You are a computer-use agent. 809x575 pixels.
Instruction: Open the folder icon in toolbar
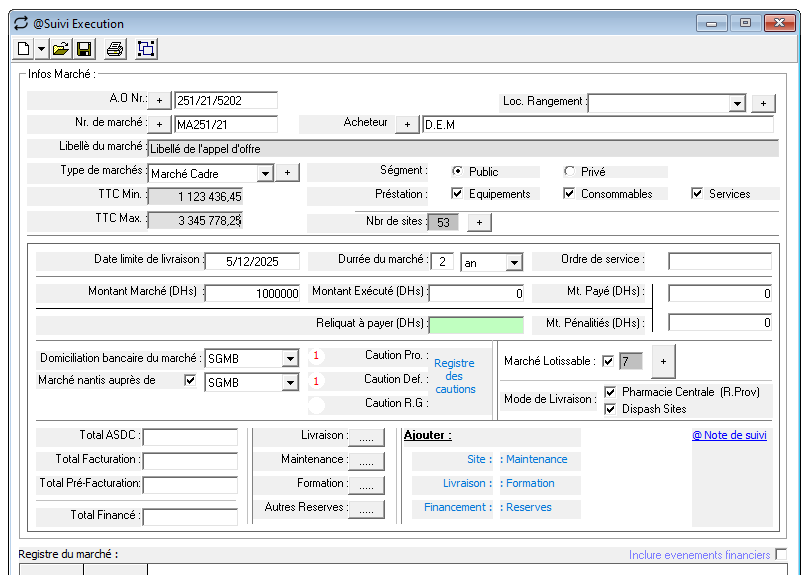(x=61, y=48)
